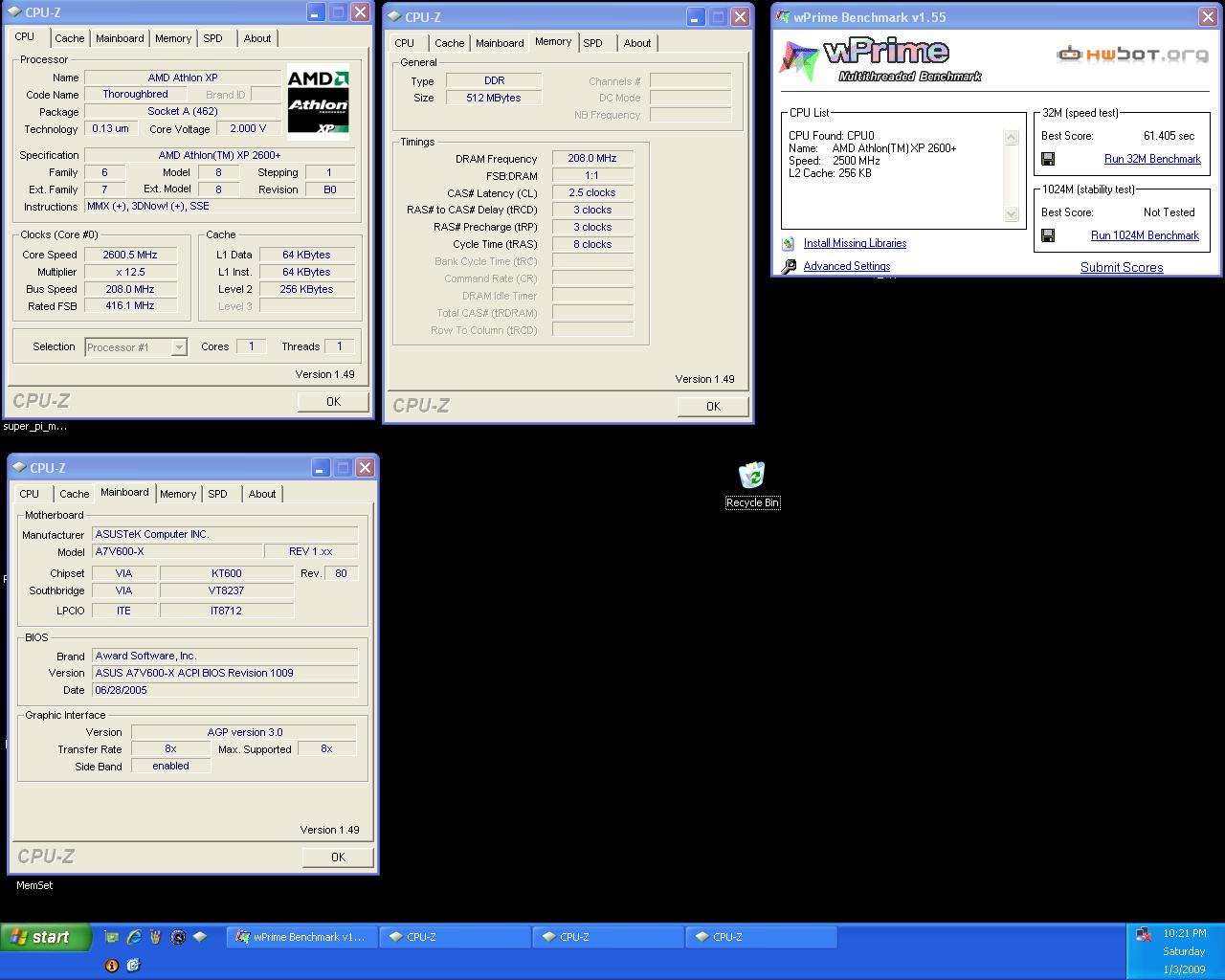The width and height of the screenshot is (1225, 980).
Task: Click the pencil cup quick launch icon
Action: 156,937
